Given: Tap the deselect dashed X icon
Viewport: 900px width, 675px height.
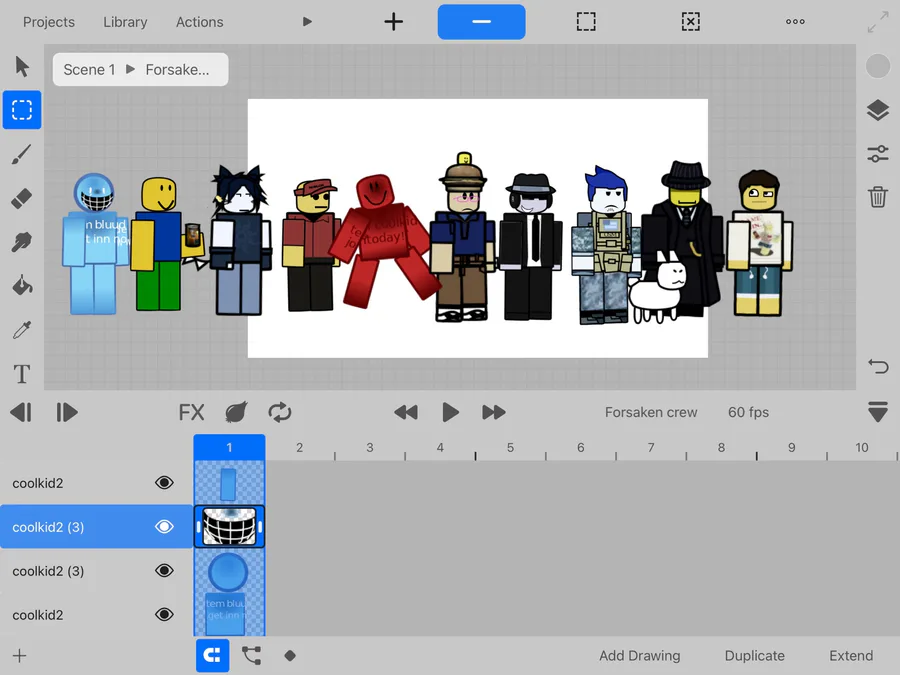Looking at the screenshot, I should (x=690, y=22).
